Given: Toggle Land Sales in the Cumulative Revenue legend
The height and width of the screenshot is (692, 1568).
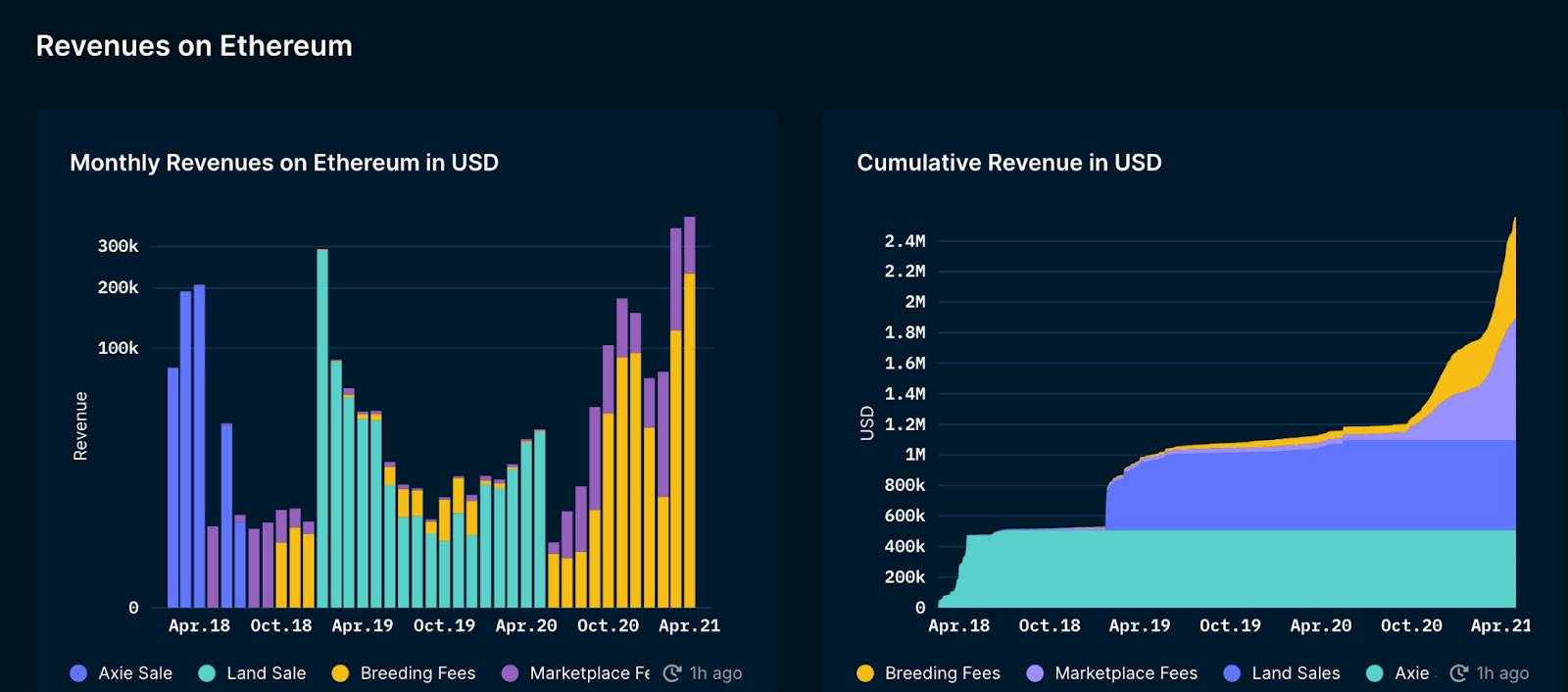Looking at the screenshot, I should click(1282, 673).
